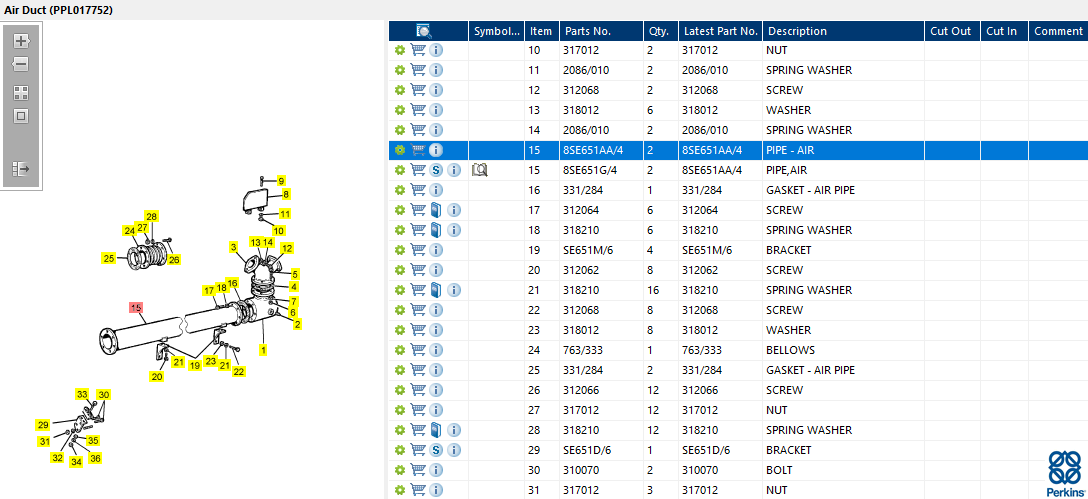The width and height of the screenshot is (1088, 499).
Task: Select callout 36 on the diagram
Action: (95, 458)
